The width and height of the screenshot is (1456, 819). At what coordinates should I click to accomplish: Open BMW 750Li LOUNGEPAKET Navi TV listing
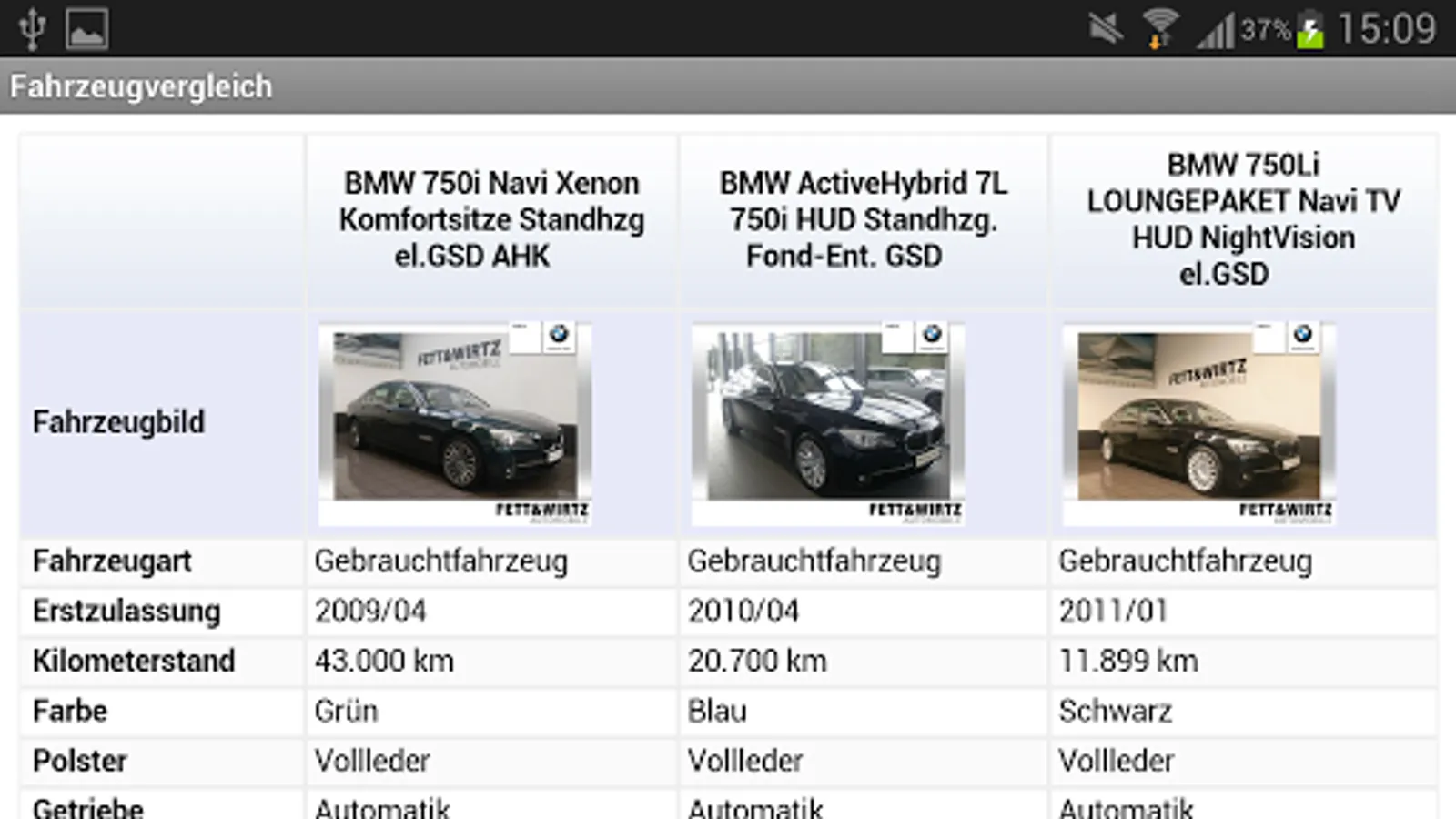coord(1243,219)
